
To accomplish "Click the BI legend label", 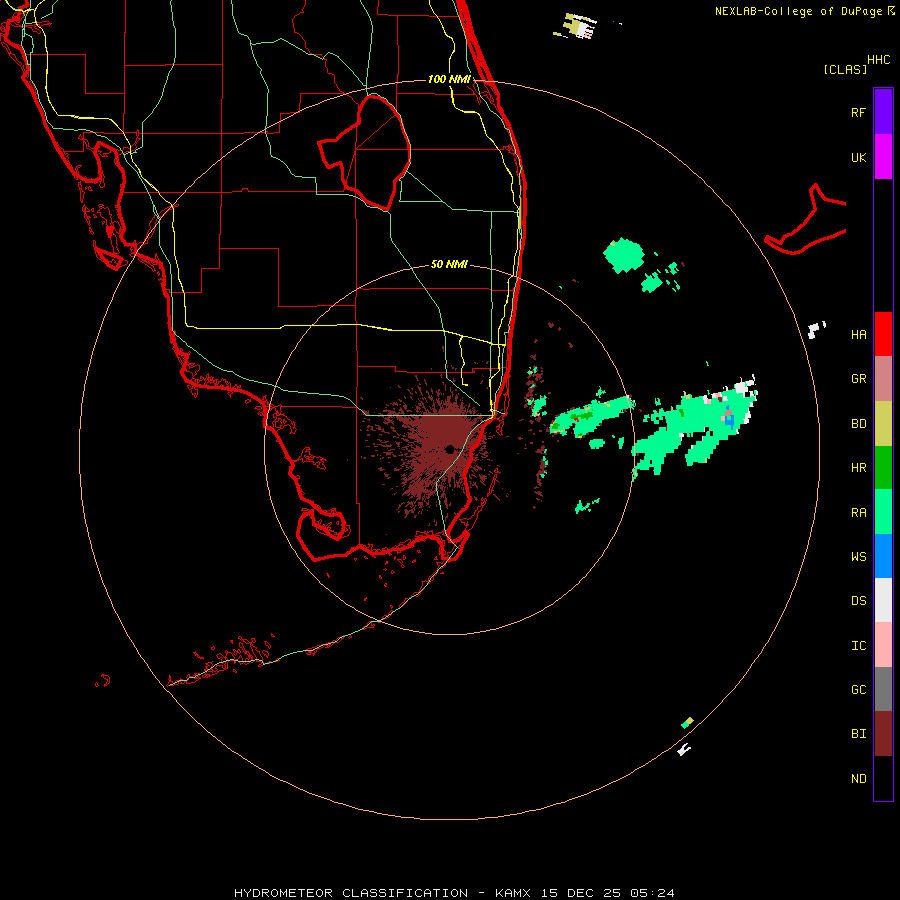I will [858, 734].
